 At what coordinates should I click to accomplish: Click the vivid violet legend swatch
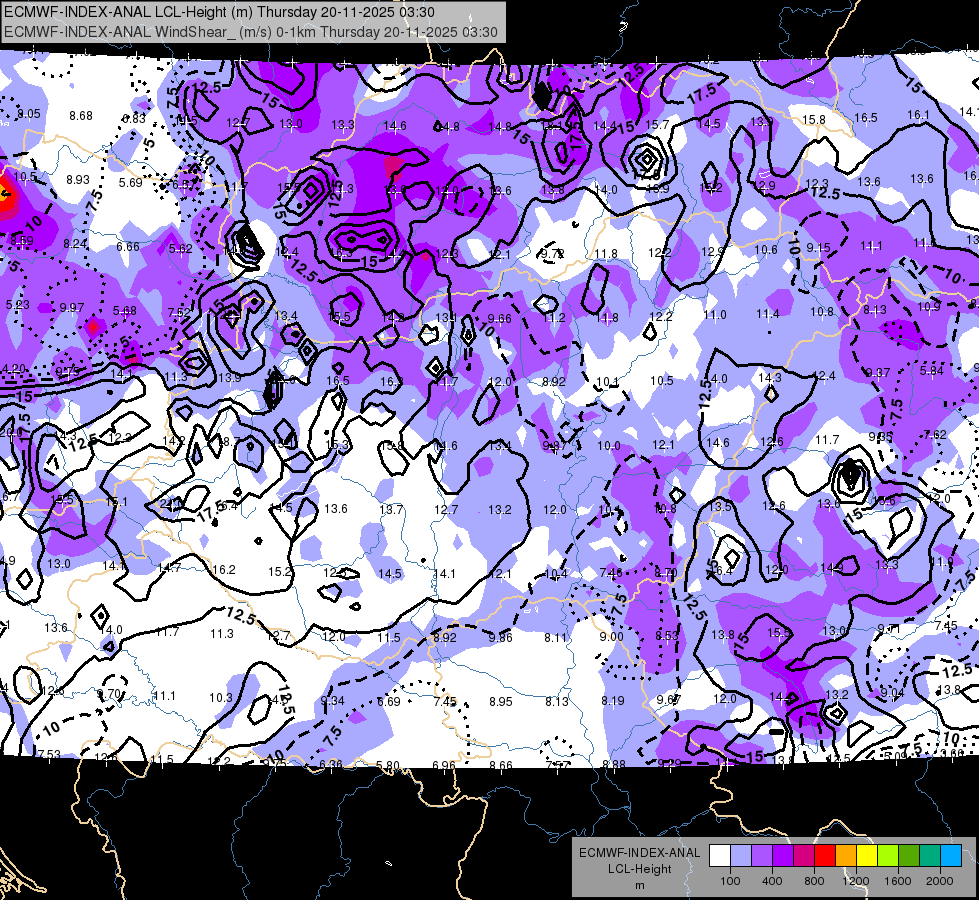(783, 856)
